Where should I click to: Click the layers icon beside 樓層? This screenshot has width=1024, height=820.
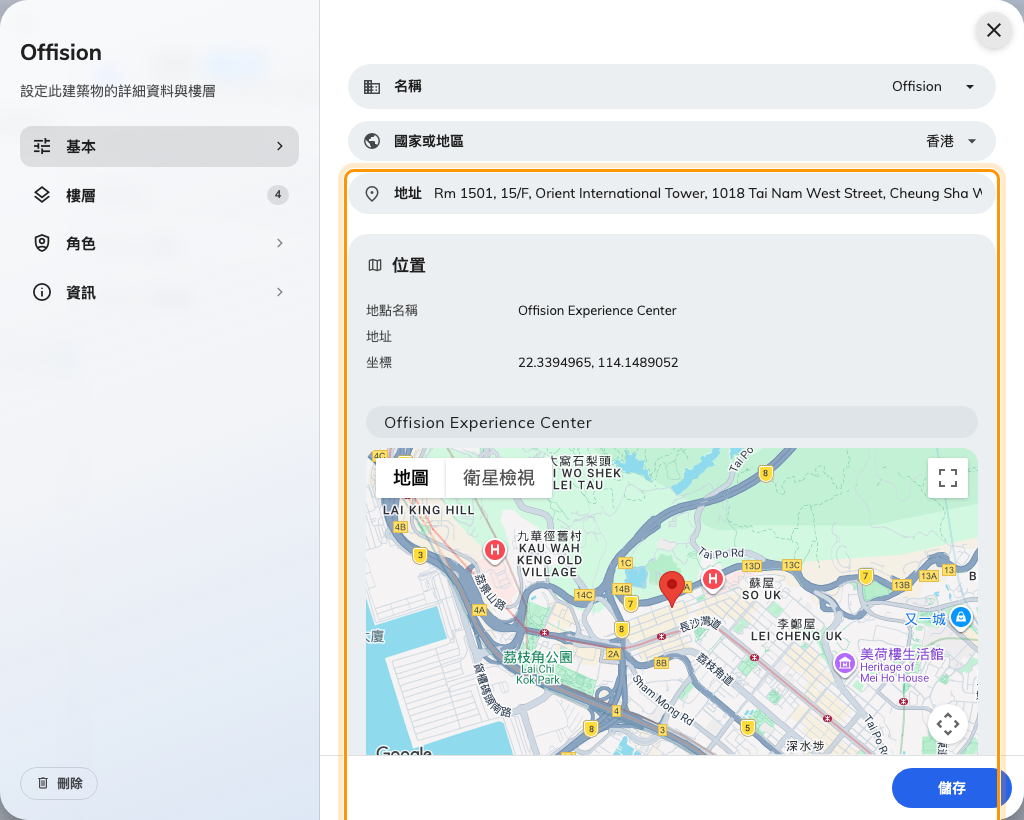pos(42,195)
